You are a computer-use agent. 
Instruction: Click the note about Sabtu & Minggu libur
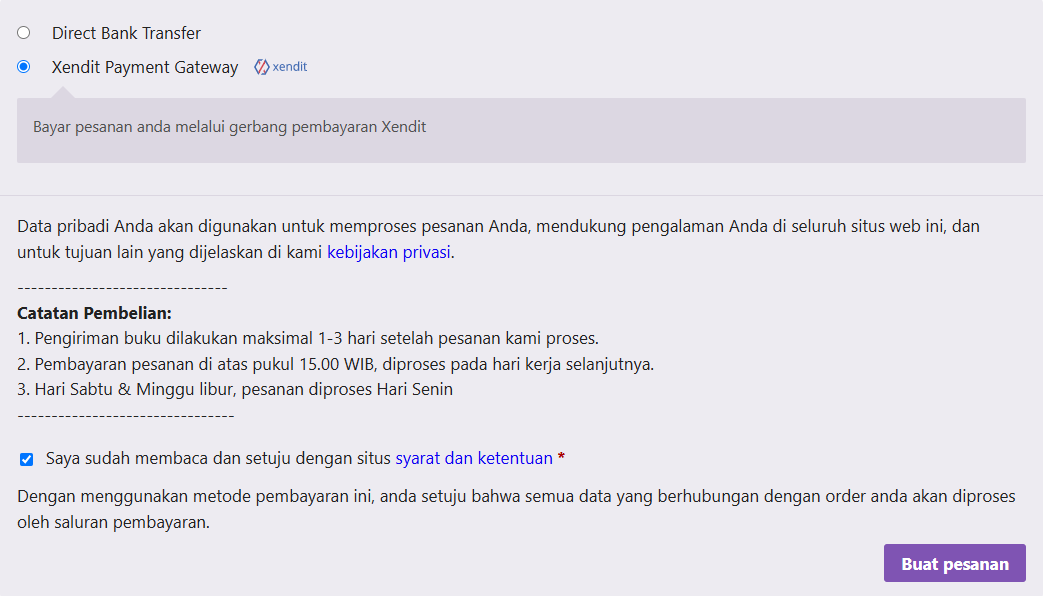tap(235, 389)
